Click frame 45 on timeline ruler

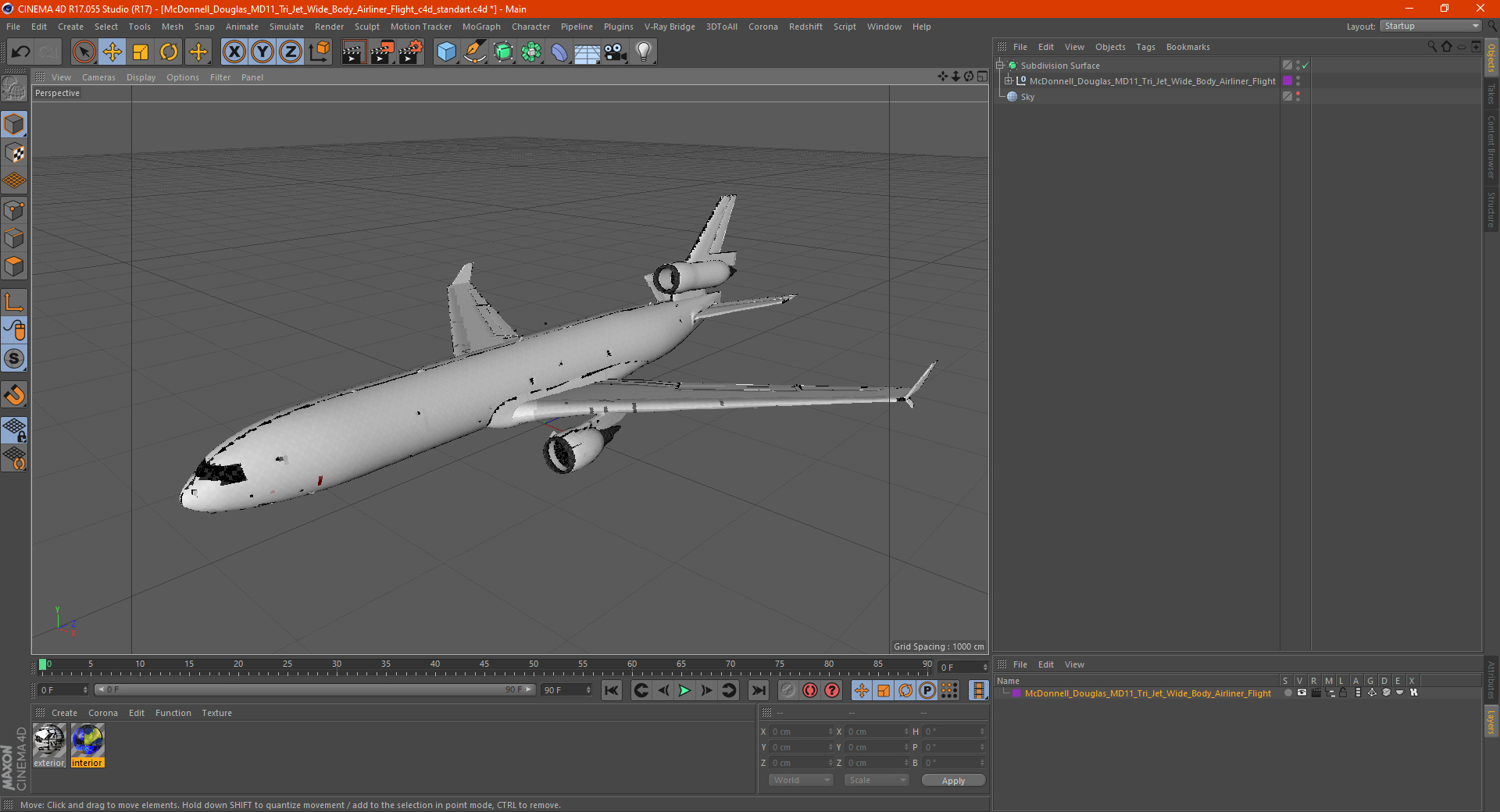coord(484,665)
